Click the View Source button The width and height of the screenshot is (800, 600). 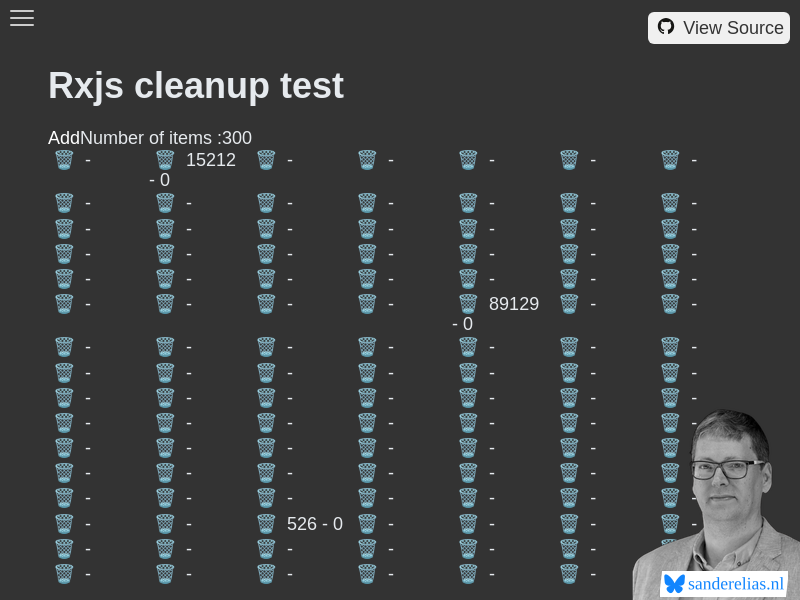pyautogui.click(x=719, y=27)
